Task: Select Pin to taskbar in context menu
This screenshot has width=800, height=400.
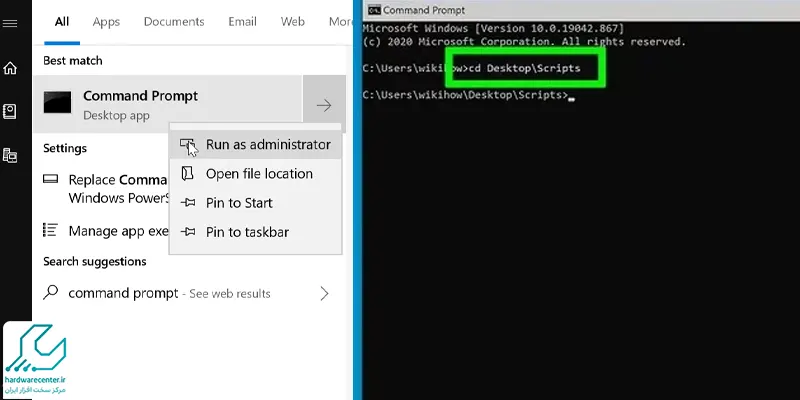Action: coord(255,232)
